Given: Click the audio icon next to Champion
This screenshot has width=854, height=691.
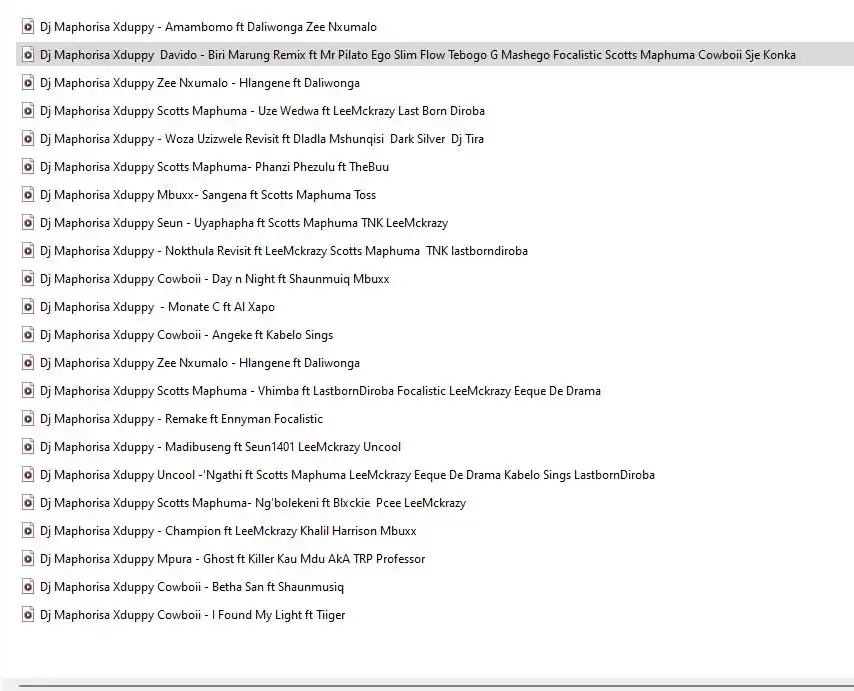Looking at the screenshot, I should pos(28,530).
